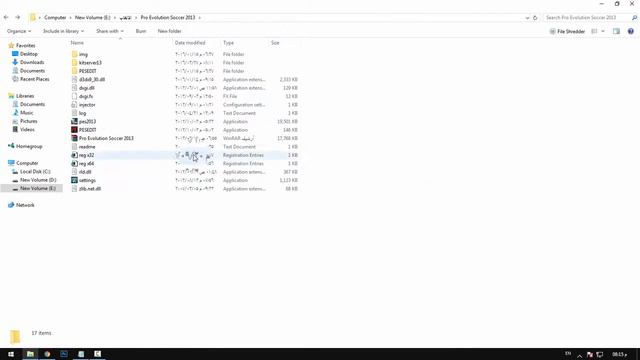Click the File Shredder toolbar button

point(567,31)
